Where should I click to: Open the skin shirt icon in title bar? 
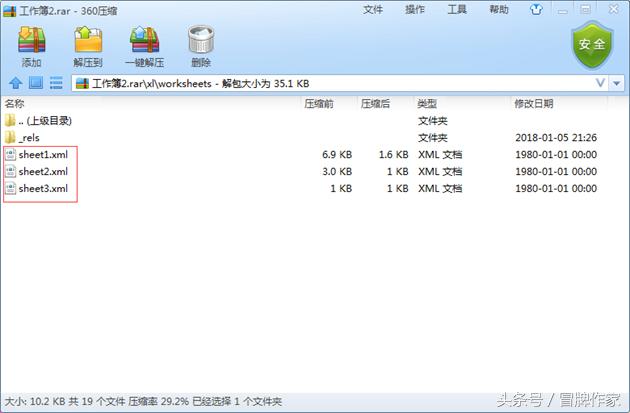(536, 9)
